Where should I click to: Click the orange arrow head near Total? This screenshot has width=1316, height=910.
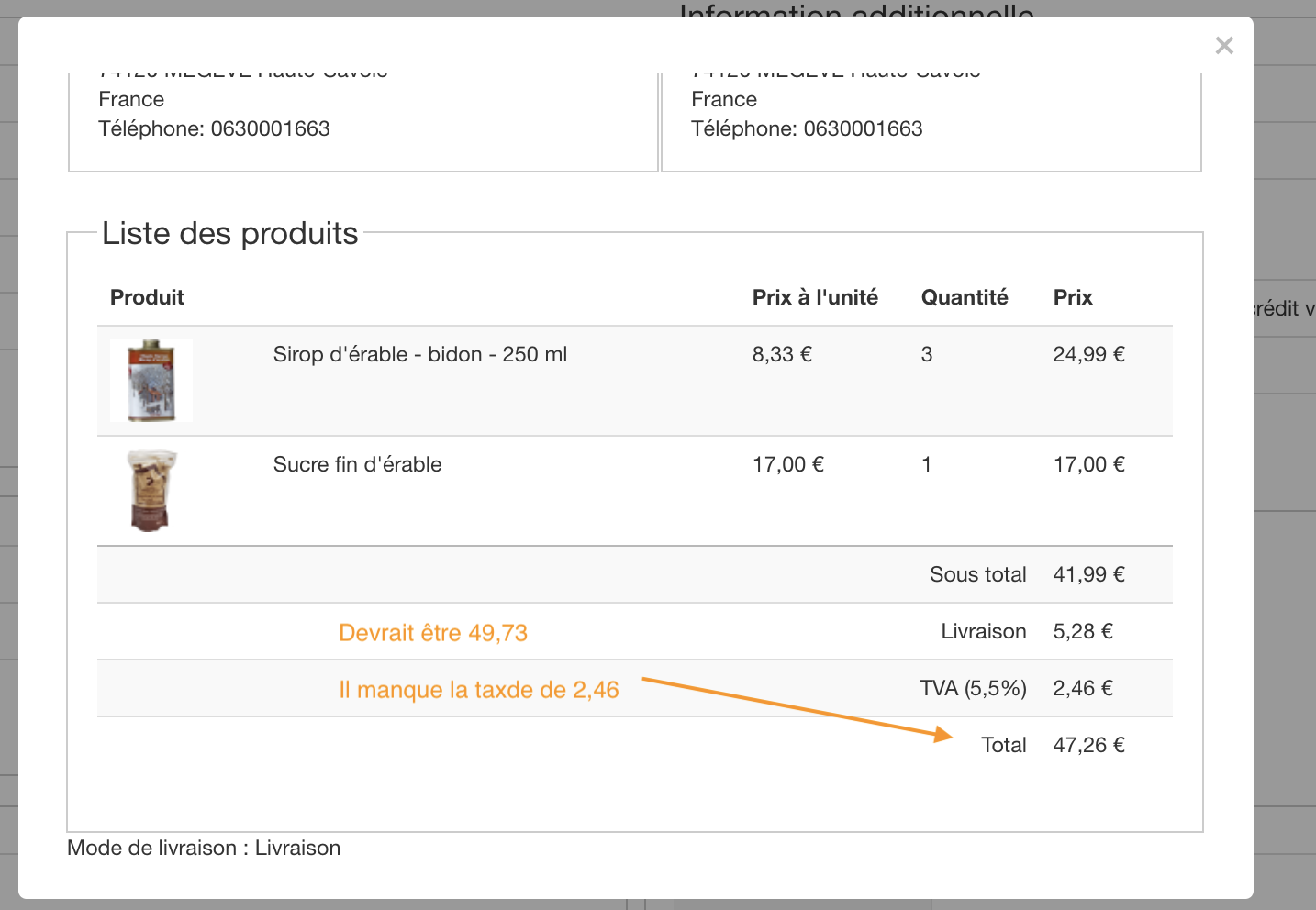coord(943,734)
